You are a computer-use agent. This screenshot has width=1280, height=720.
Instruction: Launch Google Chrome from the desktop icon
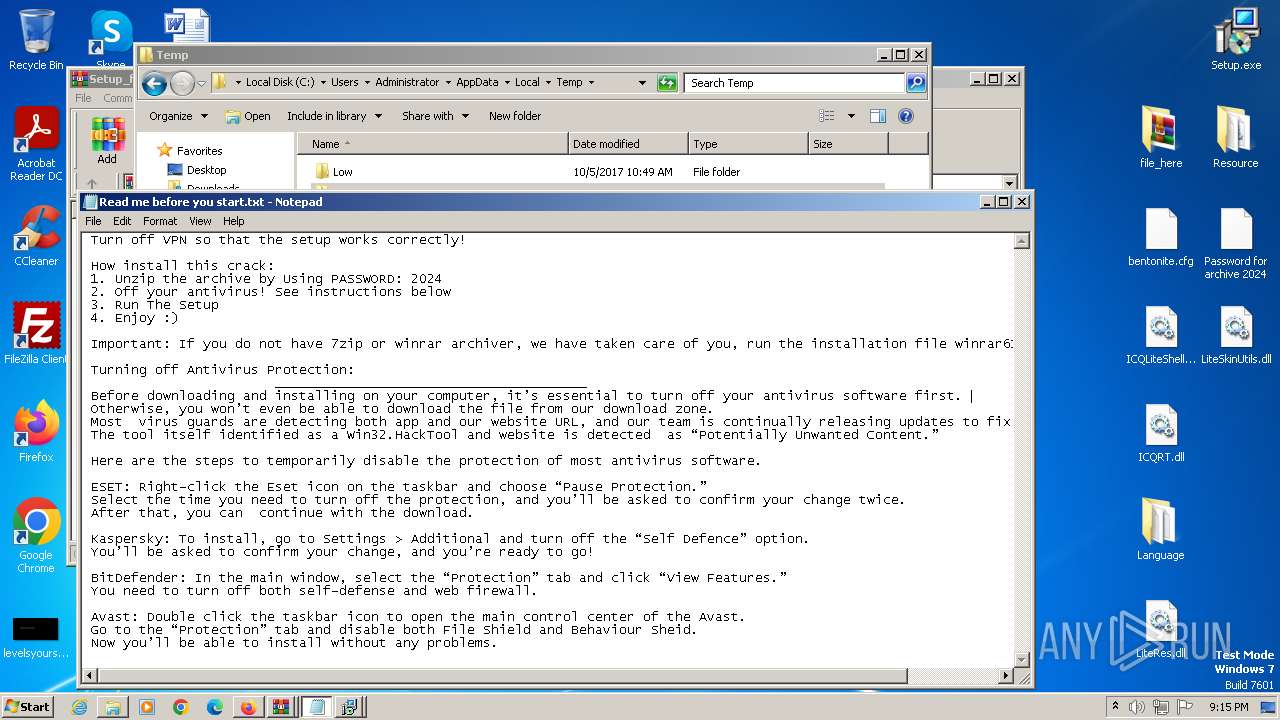coord(36,536)
